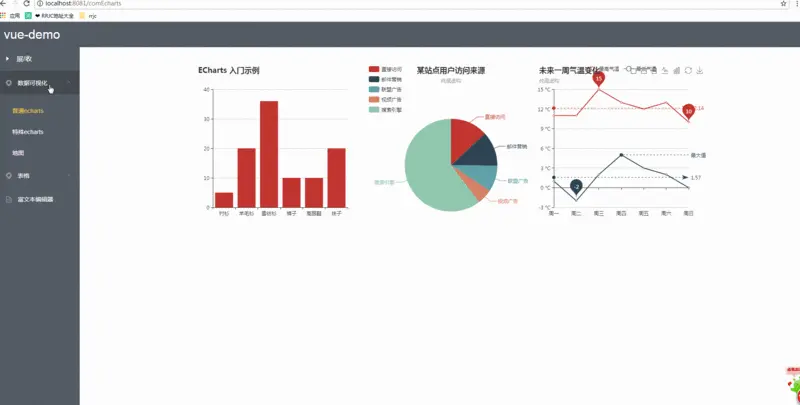The width and height of the screenshot is (800, 405).
Task: Click the 高跟鞋 bar in bar chart
Action: point(314,193)
